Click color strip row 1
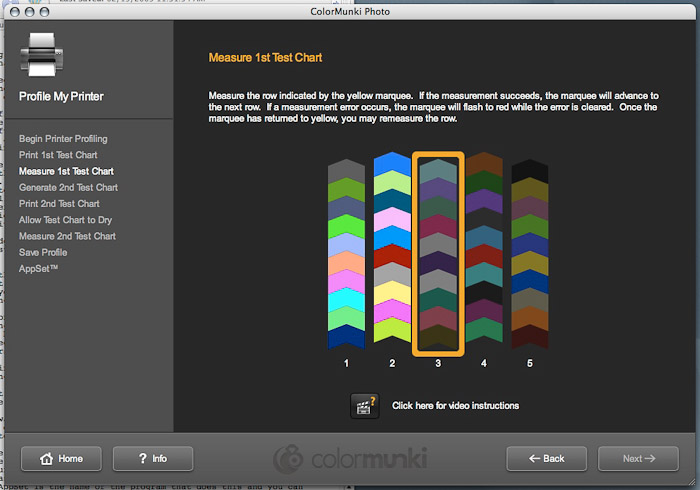This screenshot has height=490, width=700. pyautogui.click(x=346, y=254)
